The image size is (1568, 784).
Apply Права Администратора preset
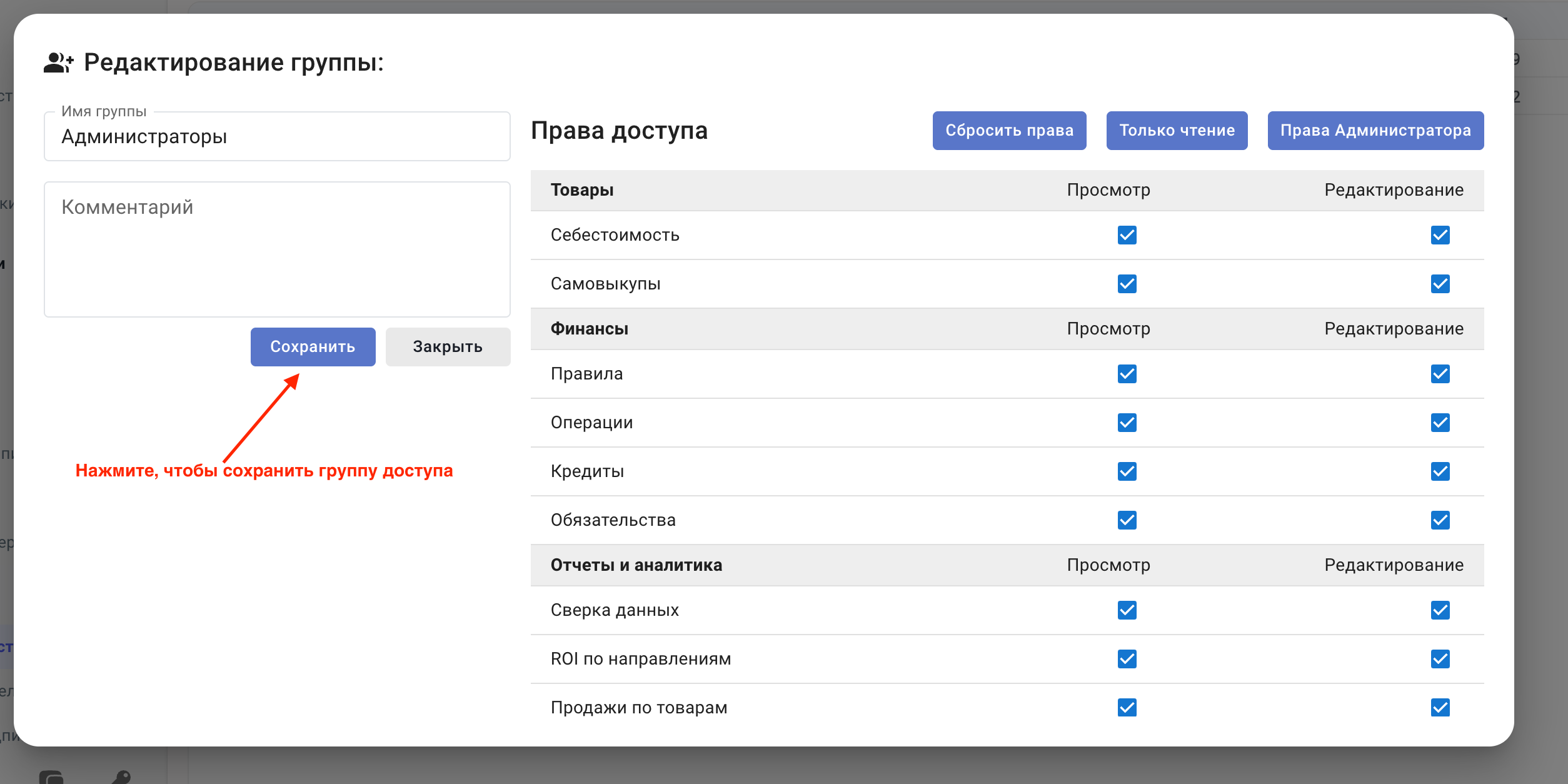click(x=1375, y=131)
